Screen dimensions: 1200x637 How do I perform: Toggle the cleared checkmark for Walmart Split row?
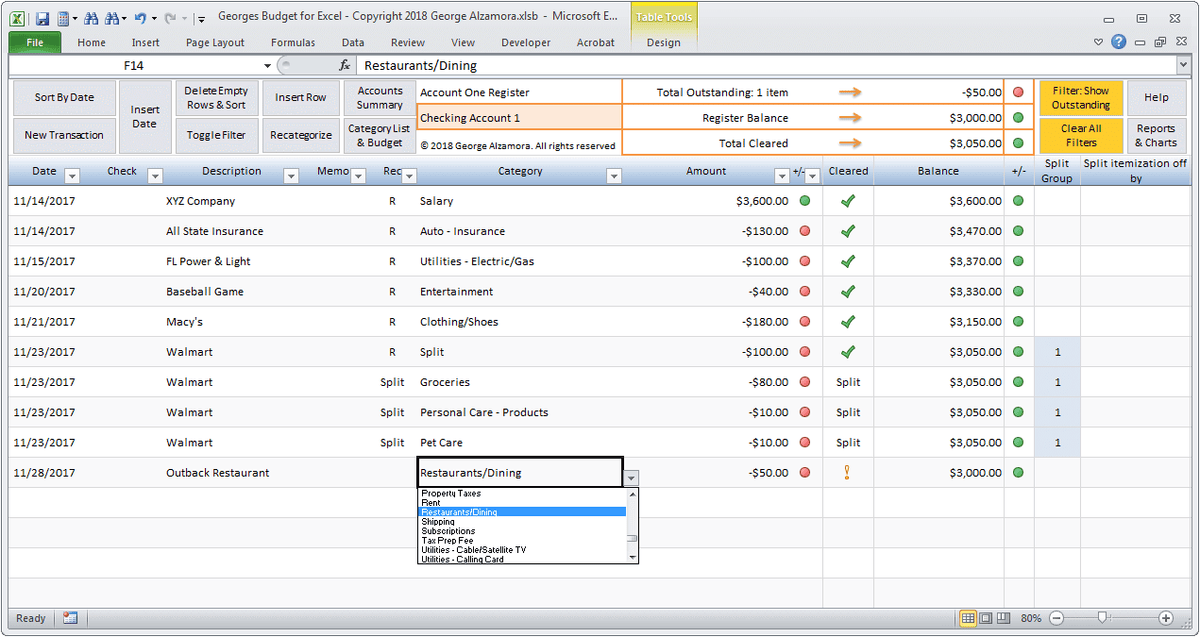click(848, 352)
